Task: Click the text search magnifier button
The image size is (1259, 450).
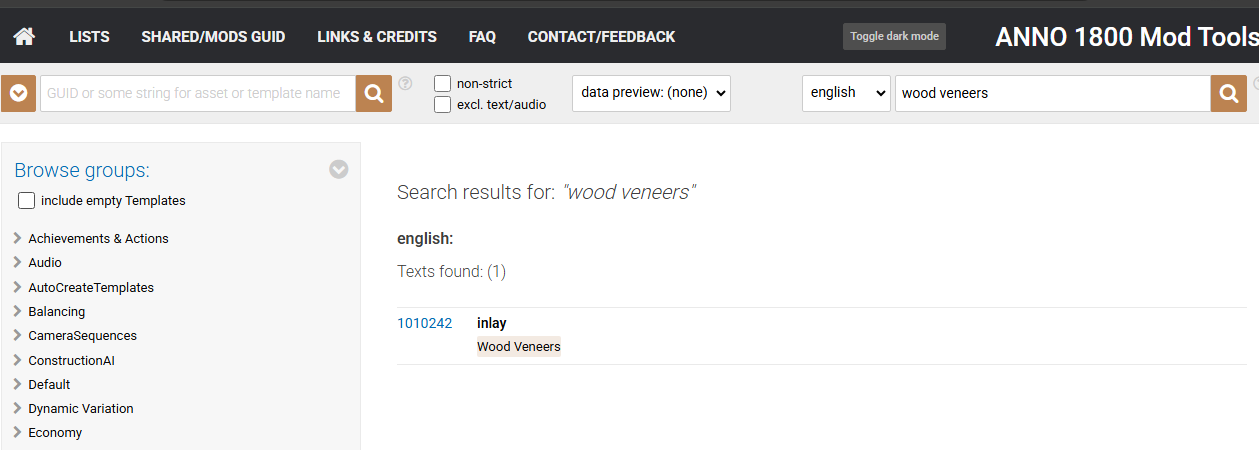Action: [x=1228, y=93]
